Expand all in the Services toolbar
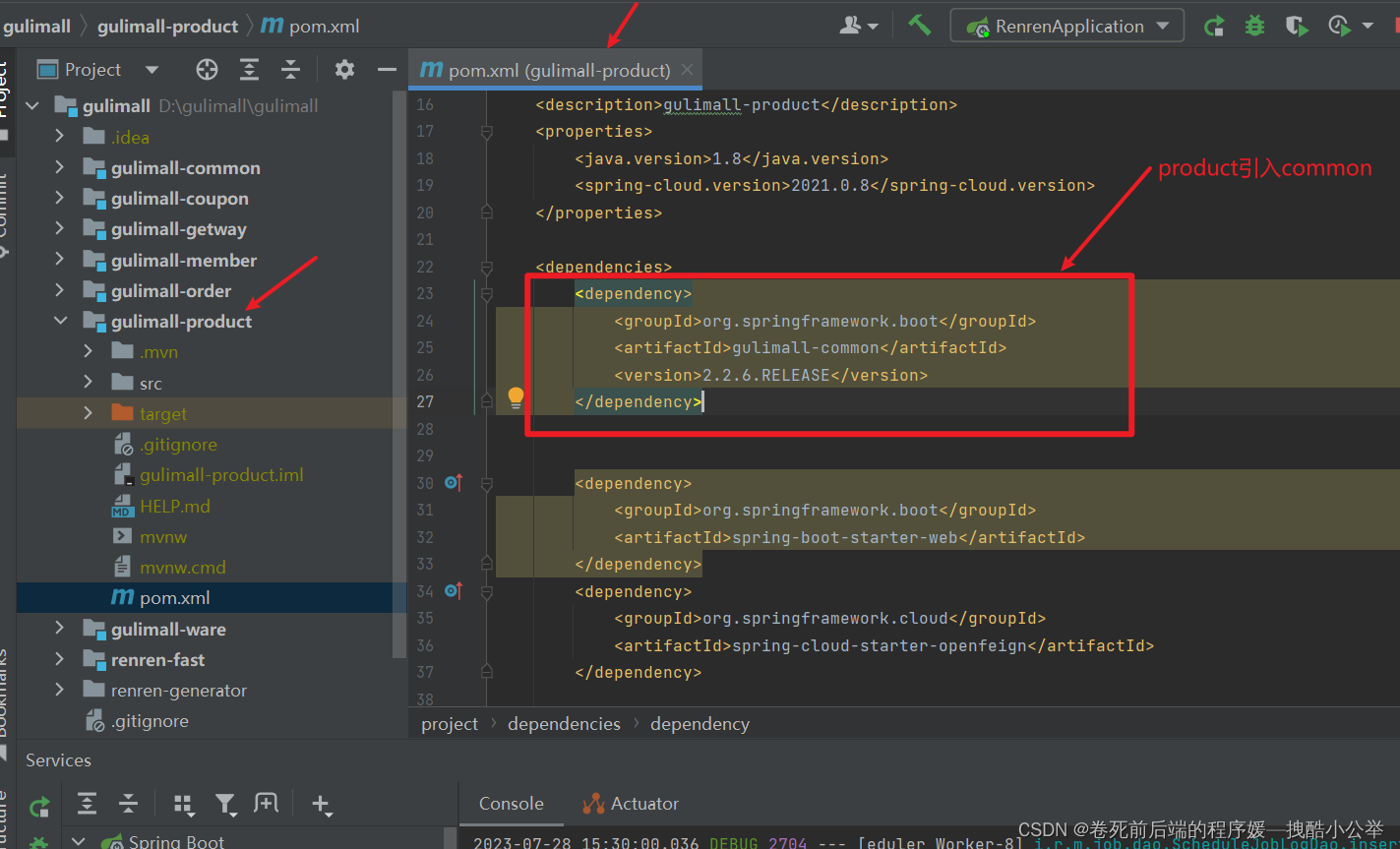 [87, 804]
